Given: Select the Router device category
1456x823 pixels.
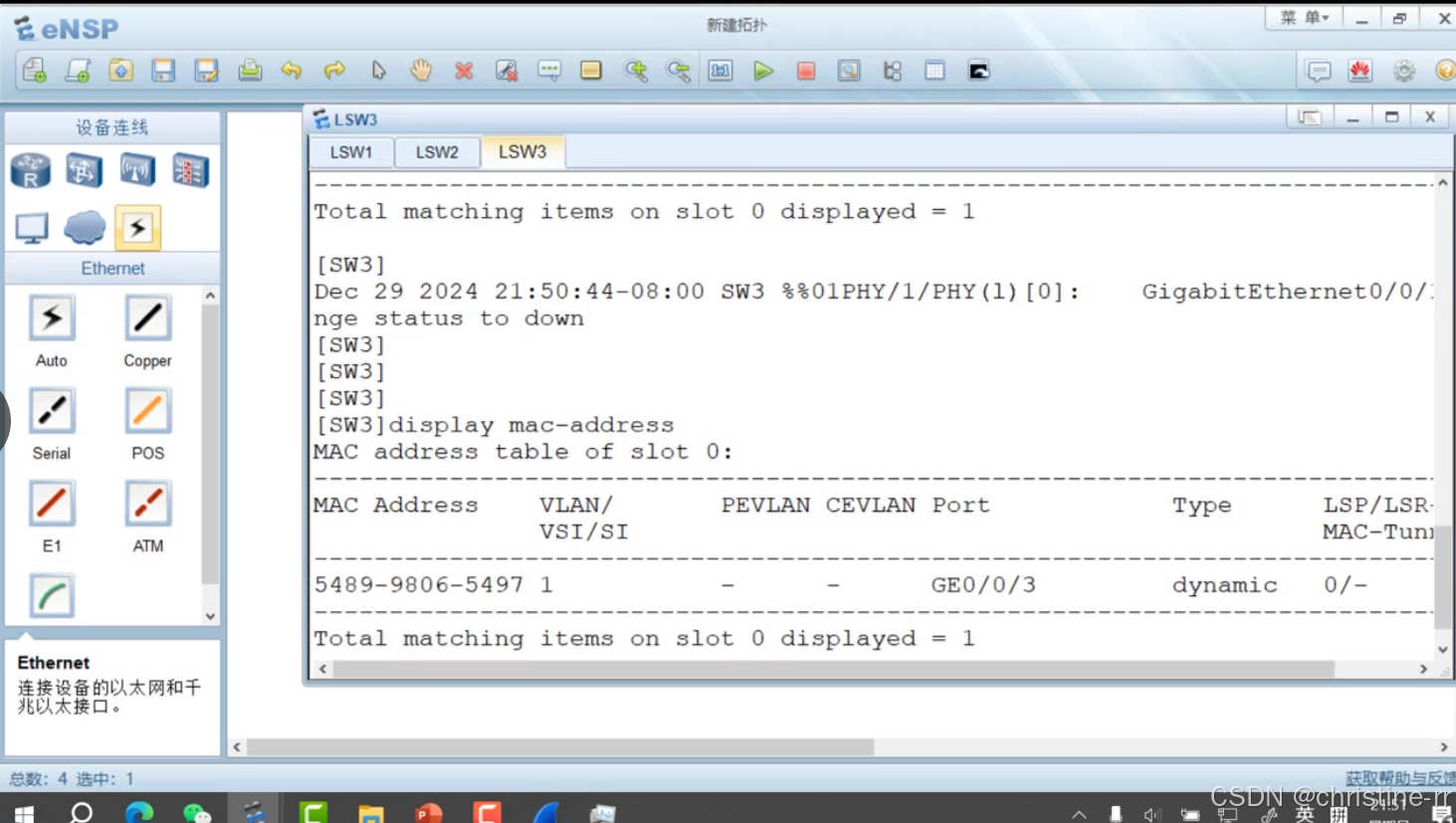Looking at the screenshot, I should tap(31, 171).
